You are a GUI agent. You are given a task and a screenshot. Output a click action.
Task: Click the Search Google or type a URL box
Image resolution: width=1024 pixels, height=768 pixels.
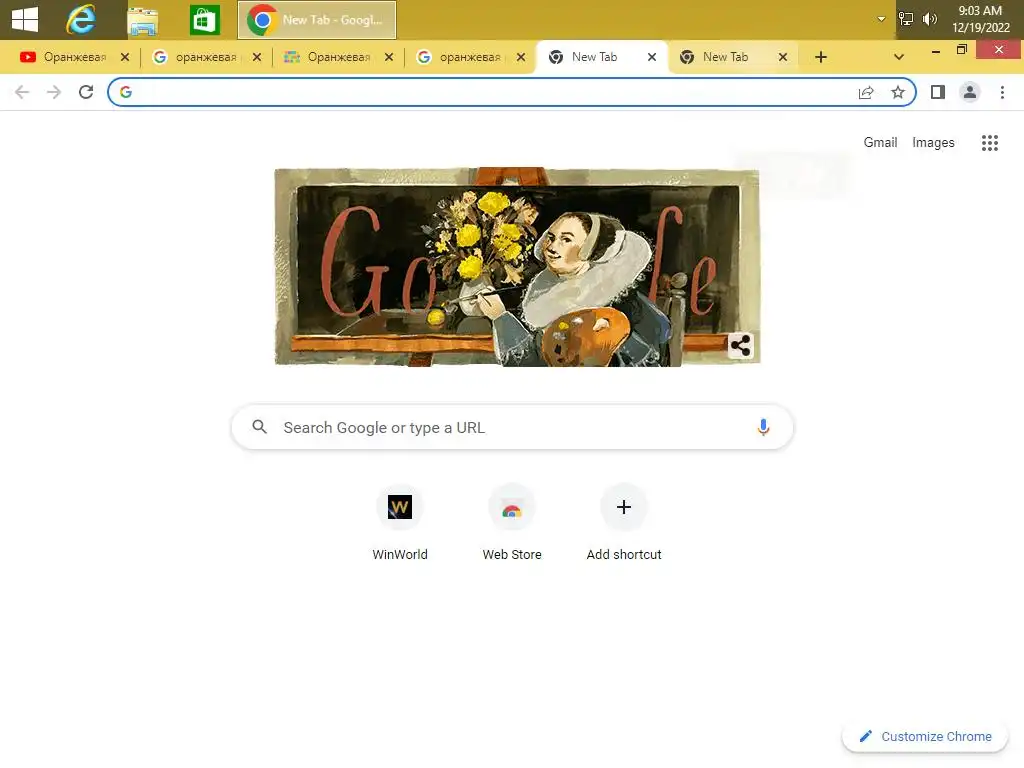(512, 427)
